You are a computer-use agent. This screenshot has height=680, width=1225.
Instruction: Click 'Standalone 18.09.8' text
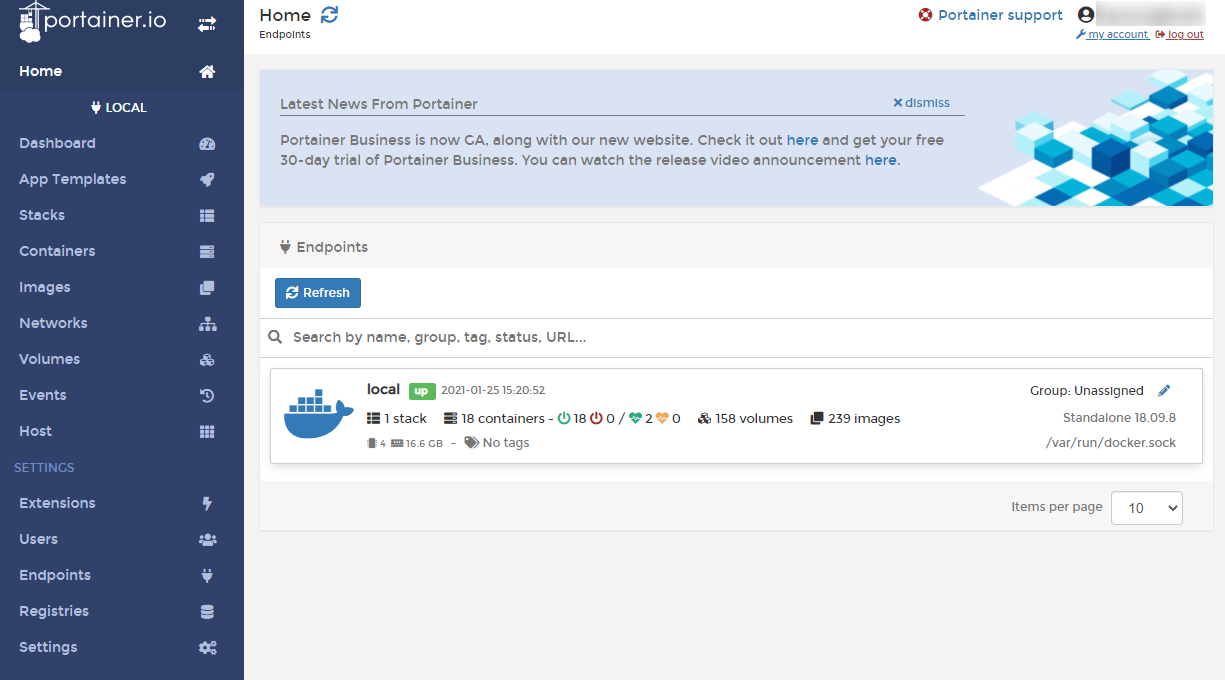point(1119,418)
